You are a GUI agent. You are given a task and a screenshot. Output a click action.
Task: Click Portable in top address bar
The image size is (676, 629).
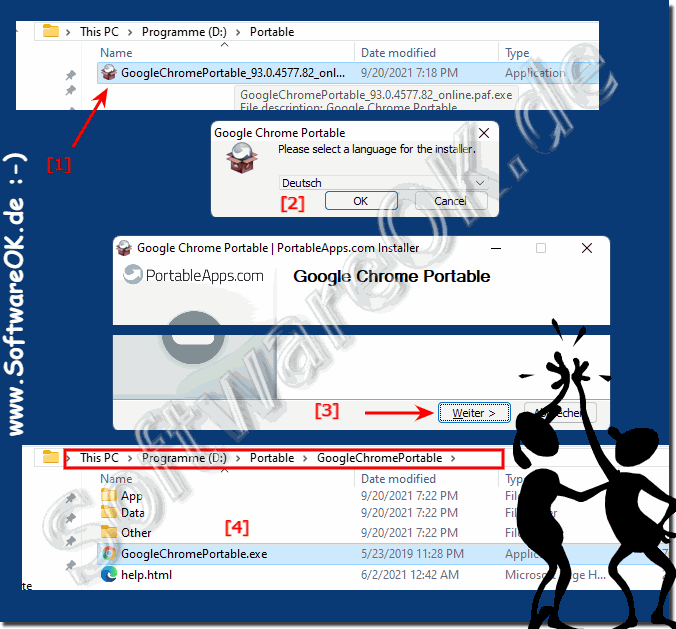point(272,32)
